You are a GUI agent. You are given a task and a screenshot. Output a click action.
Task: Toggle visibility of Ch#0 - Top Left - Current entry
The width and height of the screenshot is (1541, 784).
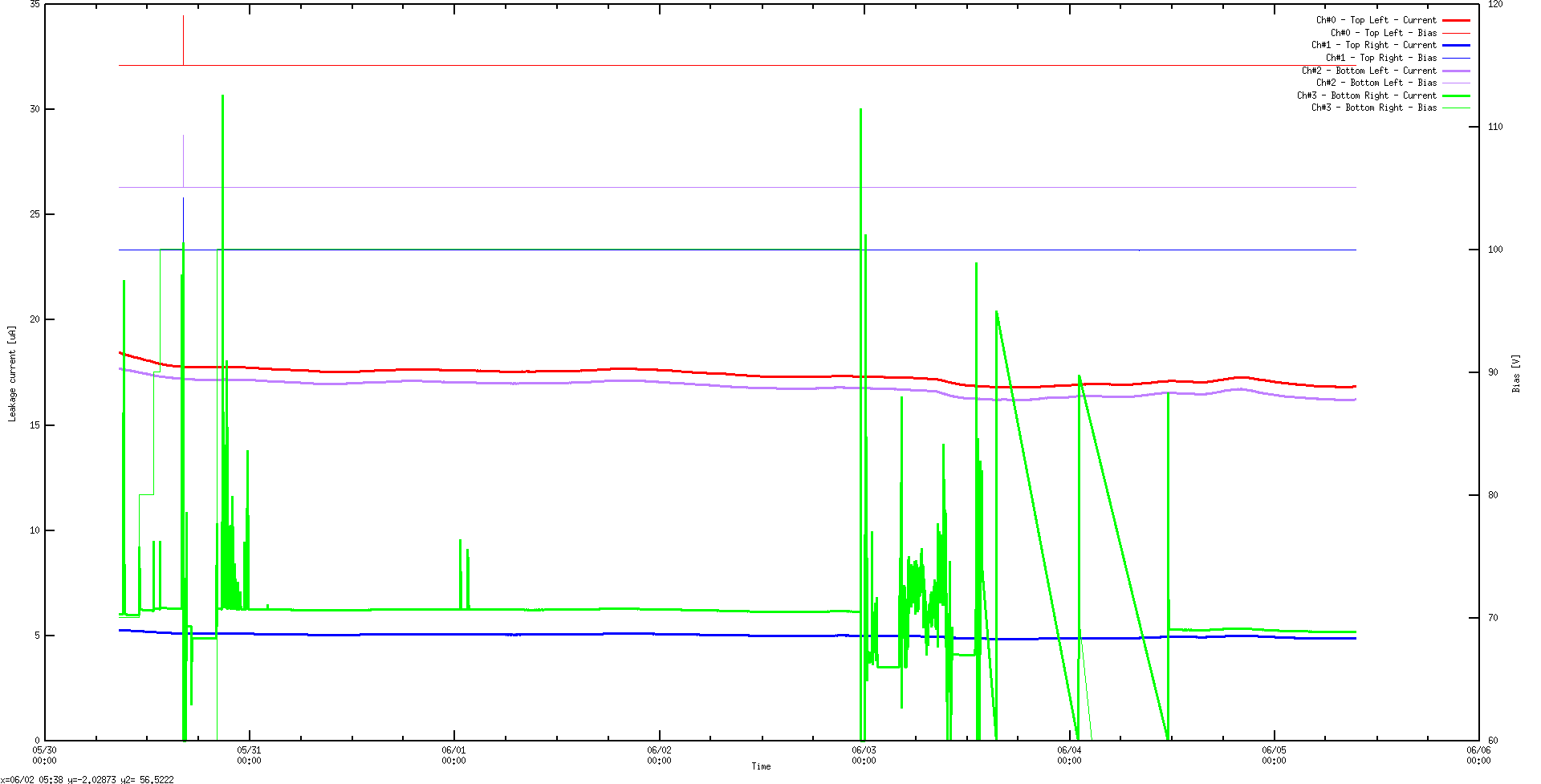pyautogui.click(x=1376, y=19)
